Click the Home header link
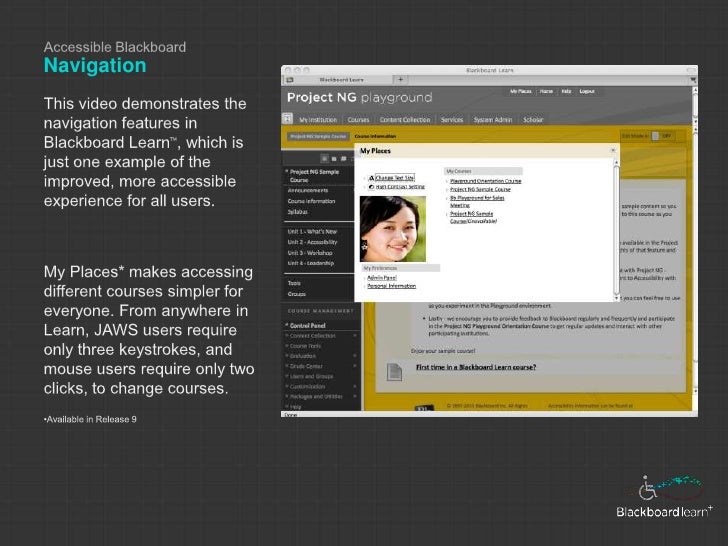The image size is (728, 546). (x=546, y=91)
